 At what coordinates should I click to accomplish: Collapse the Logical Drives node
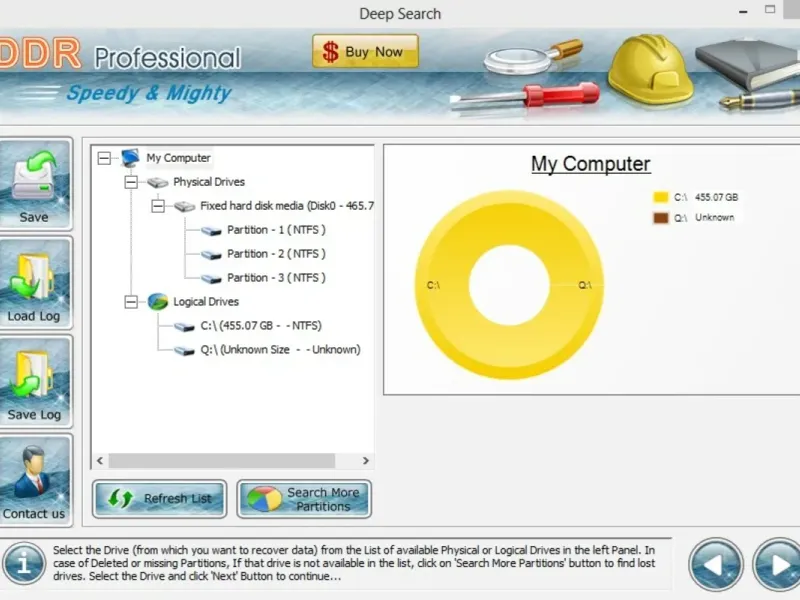coord(131,302)
